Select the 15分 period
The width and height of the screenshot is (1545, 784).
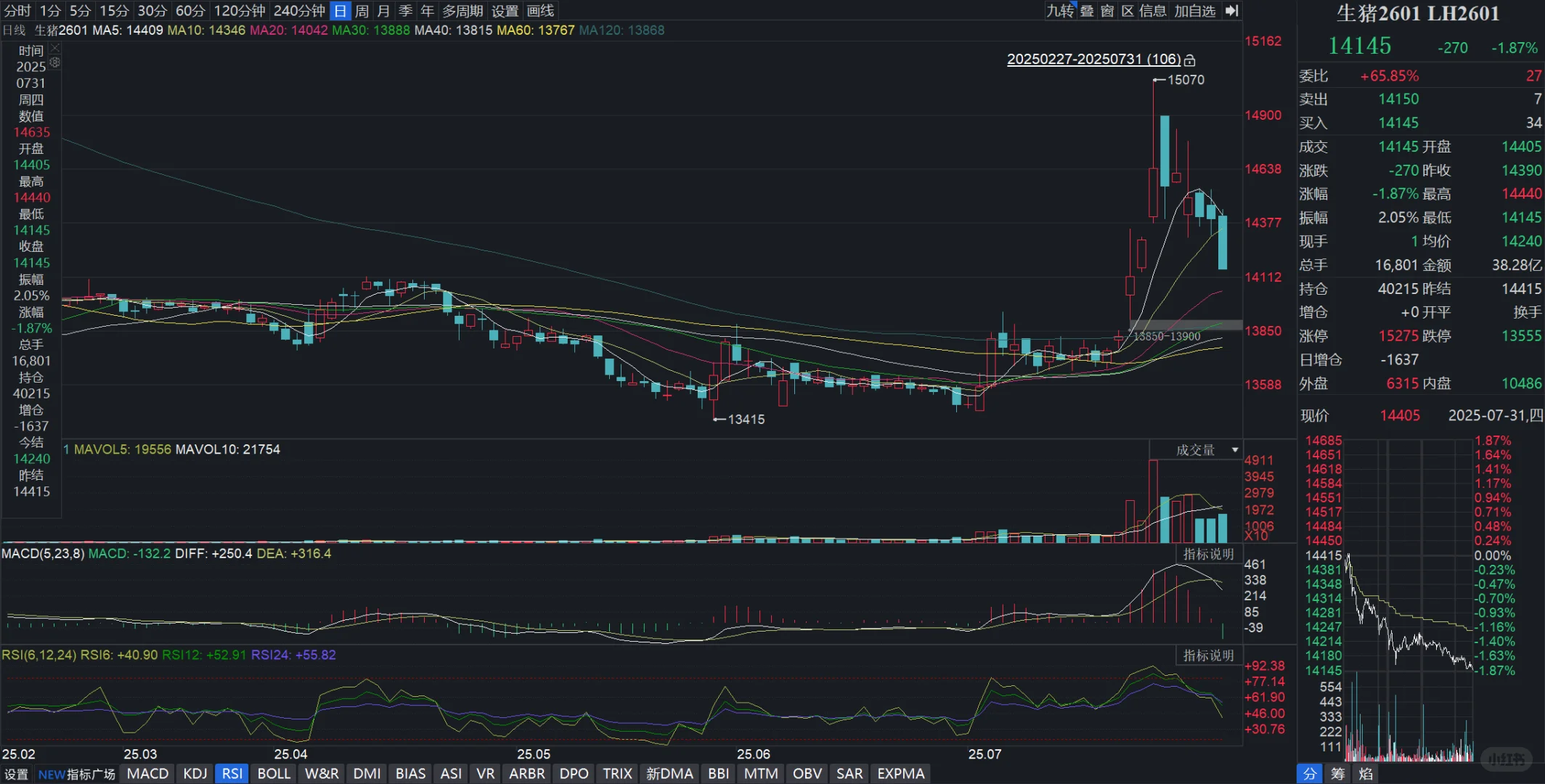[114, 10]
